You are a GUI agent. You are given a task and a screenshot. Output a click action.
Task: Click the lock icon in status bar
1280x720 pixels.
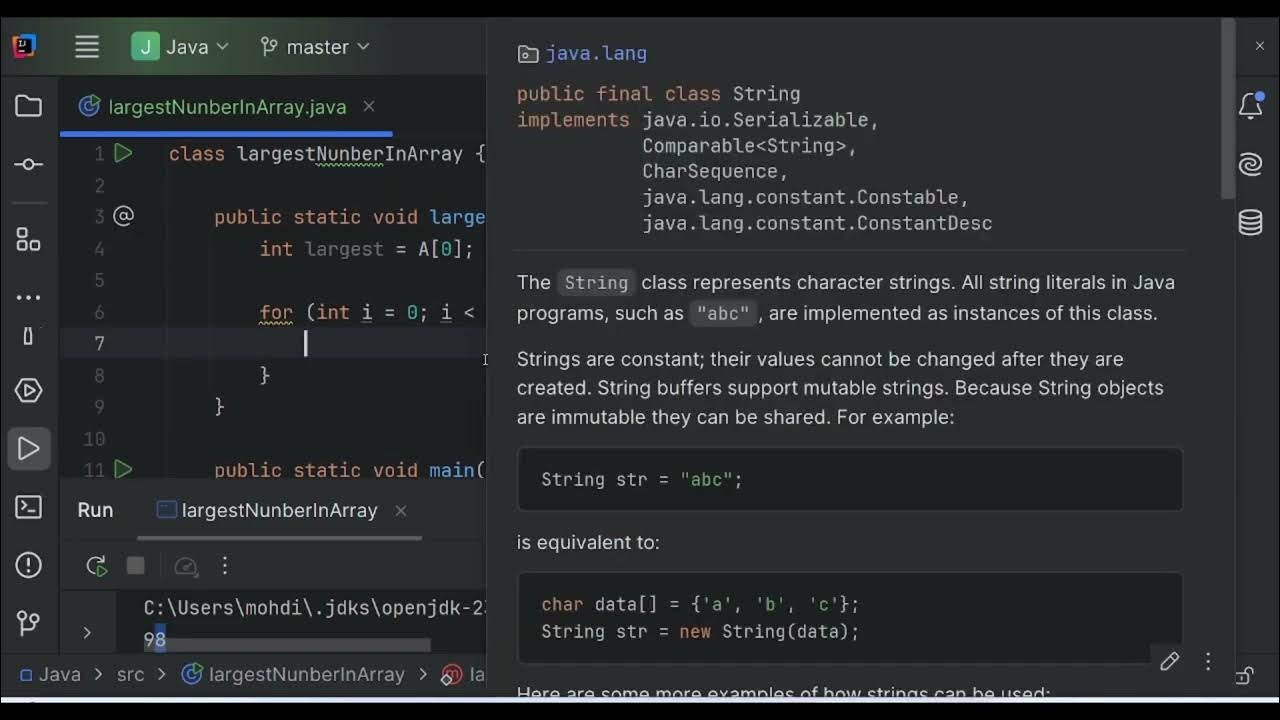(1246, 676)
